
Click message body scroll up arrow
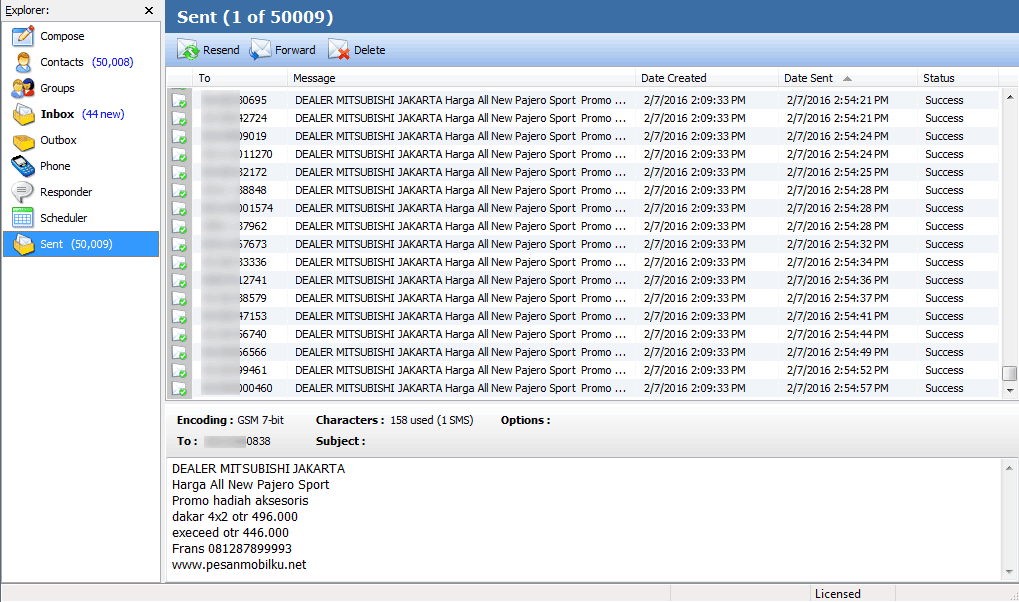coord(1009,467)
